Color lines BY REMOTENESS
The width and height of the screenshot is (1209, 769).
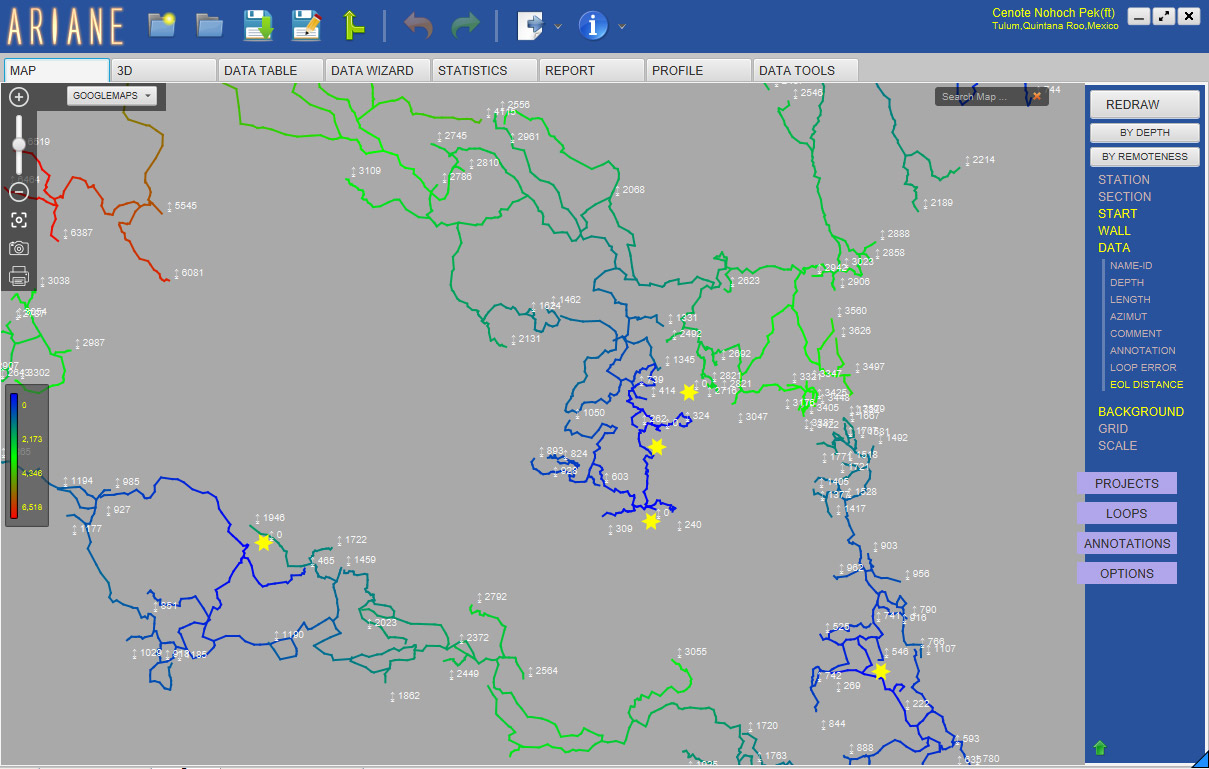1145,157
